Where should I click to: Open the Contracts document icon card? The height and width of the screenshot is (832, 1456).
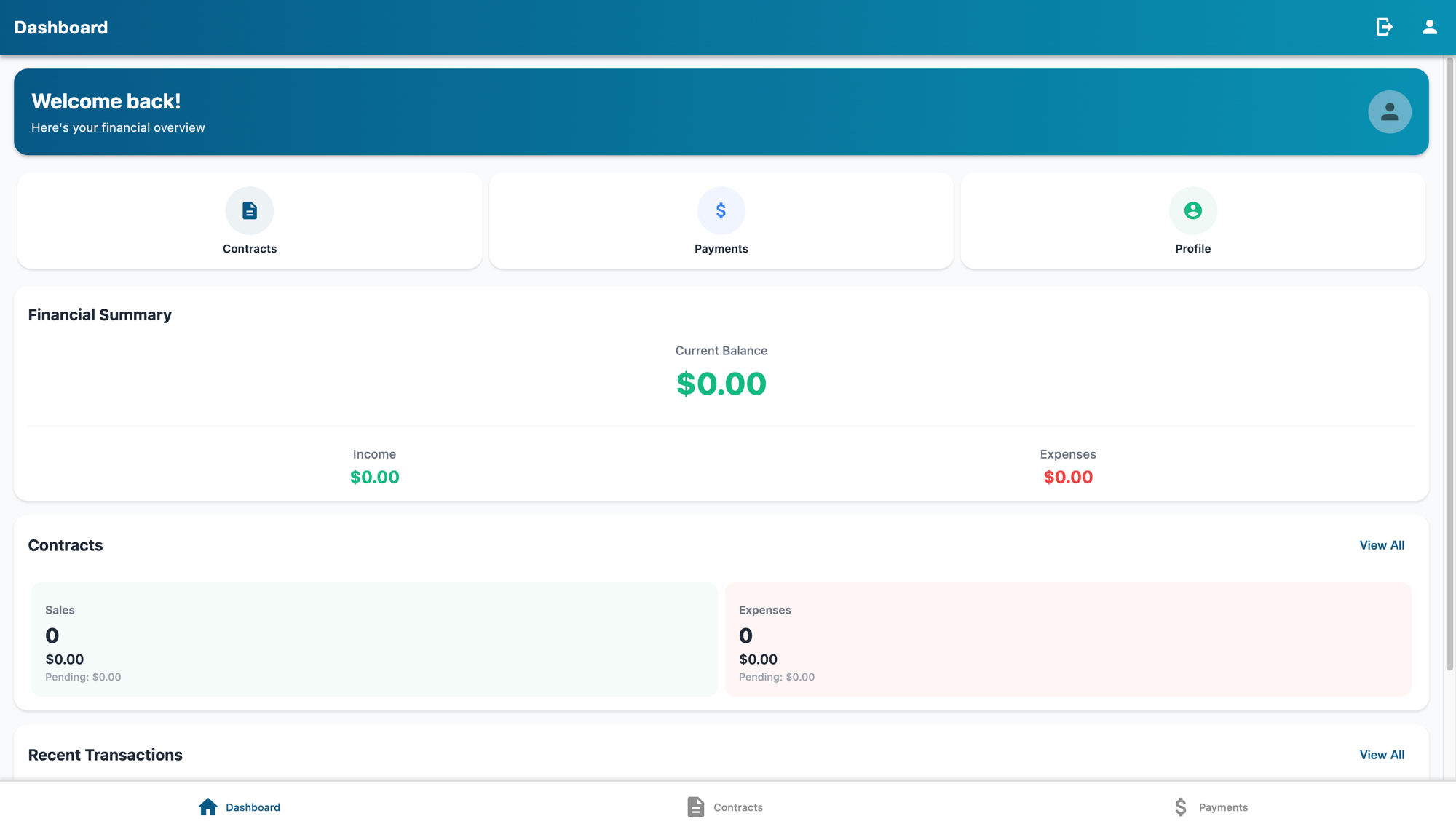click(250, 221)
